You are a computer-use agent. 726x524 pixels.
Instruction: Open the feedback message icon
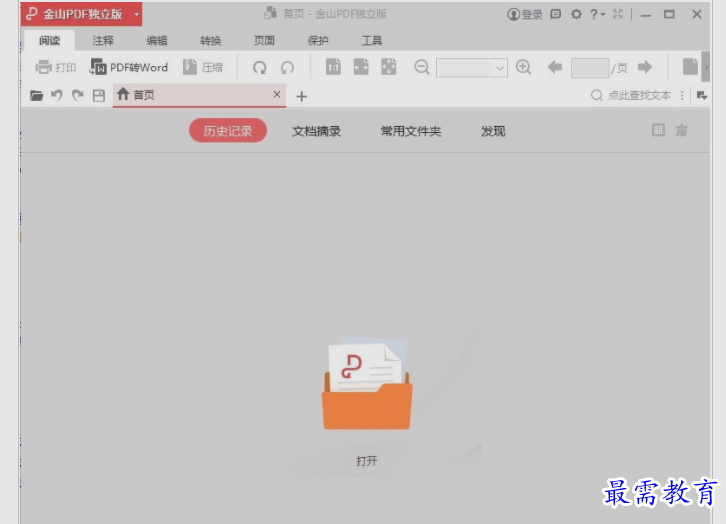(556, 14)
